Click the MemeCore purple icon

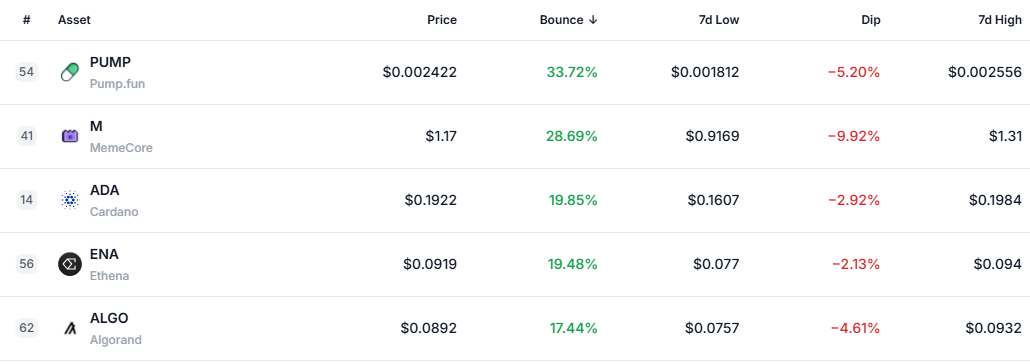[x=70, y=136]
